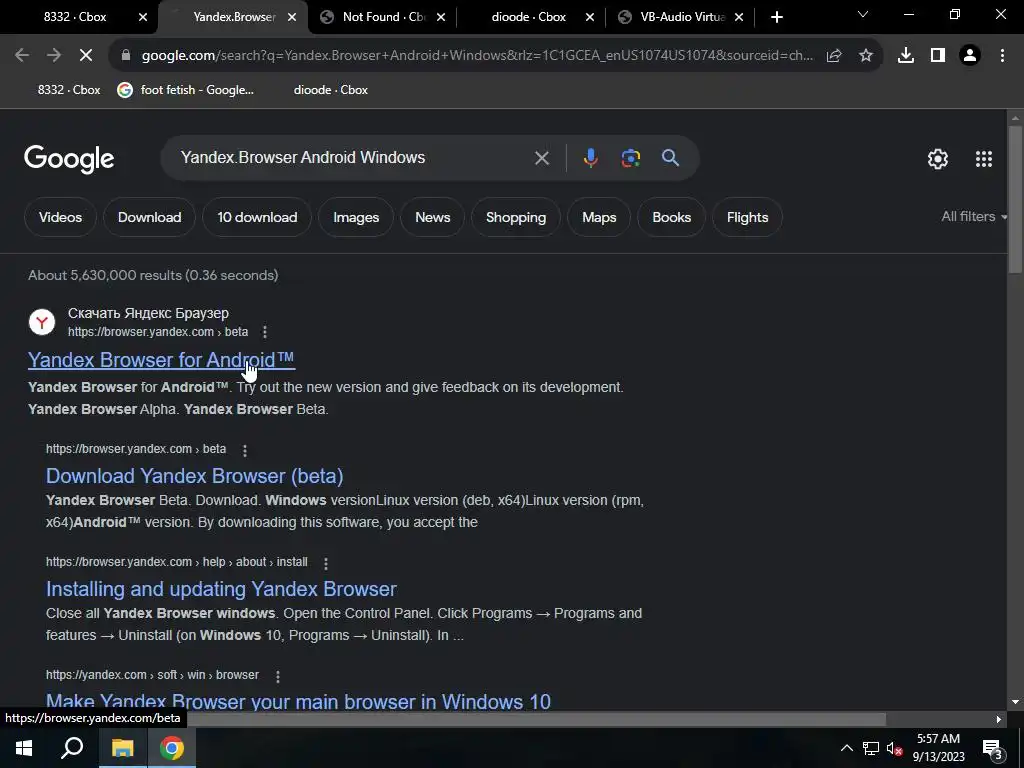Open options for Скачать Яндекс Браузер result
Screen dimensions: 1024x768
click(x=264, y=332)
